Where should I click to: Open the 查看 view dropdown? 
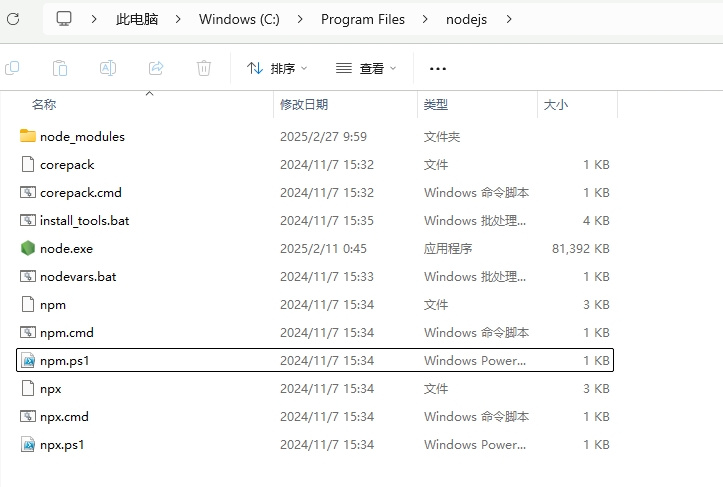click(x=366, y=68)
